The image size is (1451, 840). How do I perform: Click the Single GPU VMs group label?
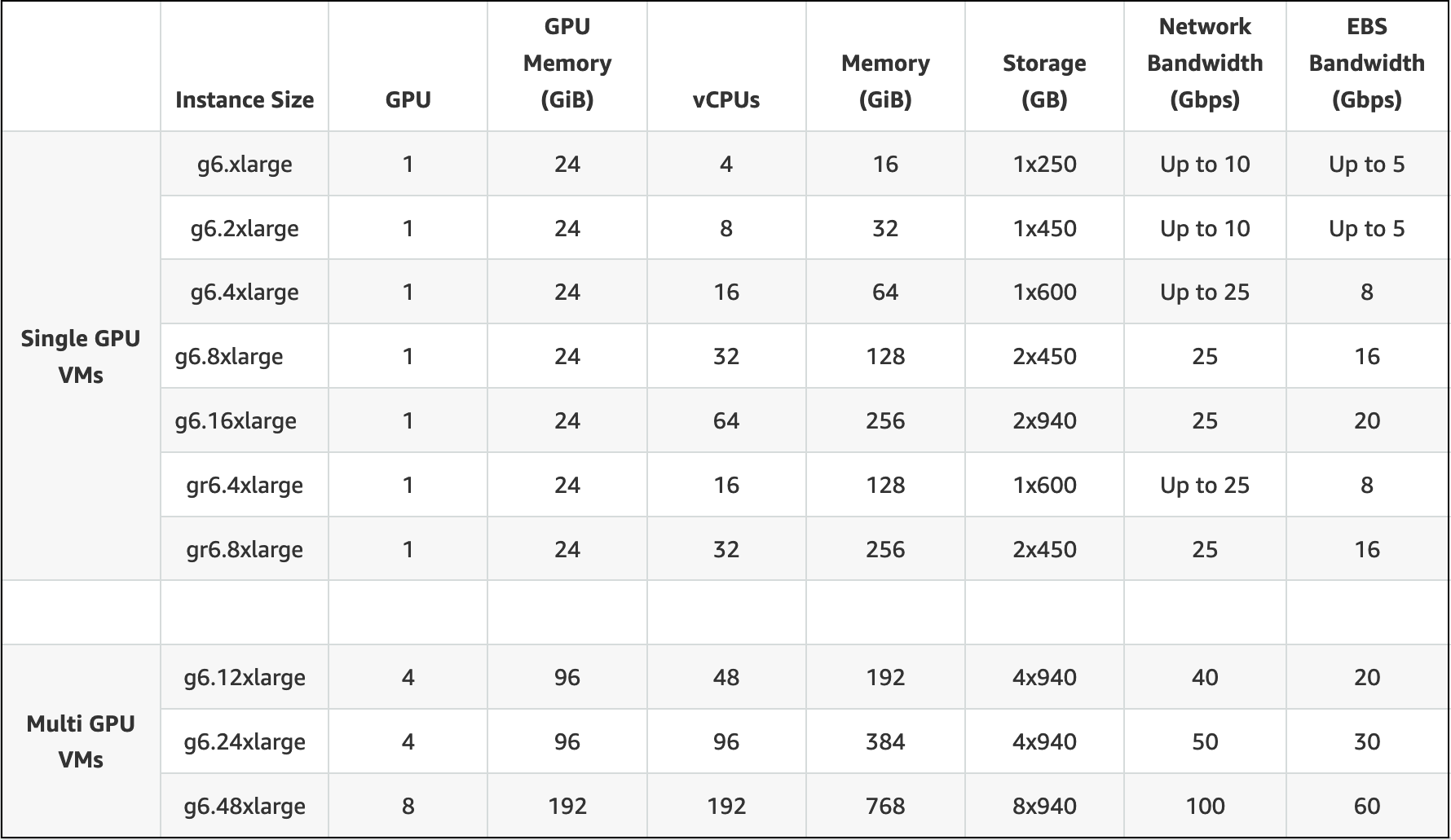tap(81, 356)
